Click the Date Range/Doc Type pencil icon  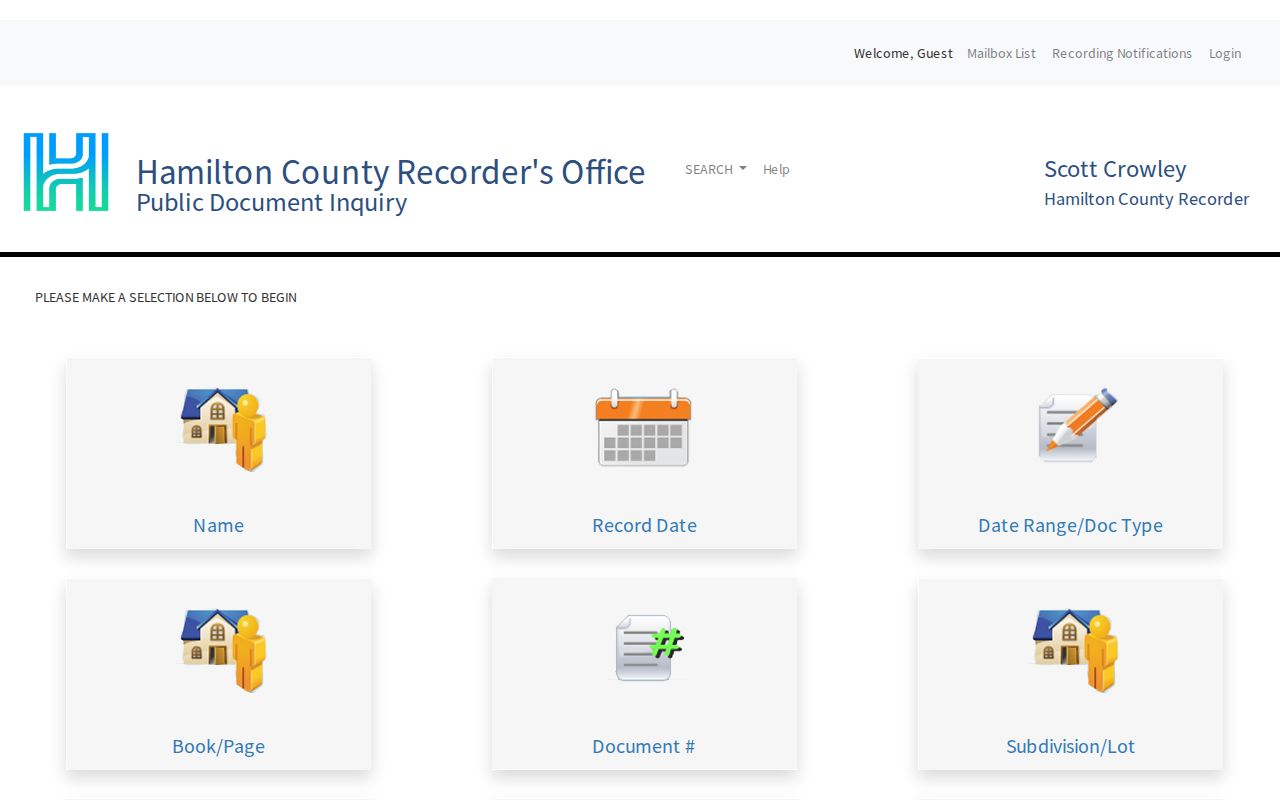point(1076,425)
